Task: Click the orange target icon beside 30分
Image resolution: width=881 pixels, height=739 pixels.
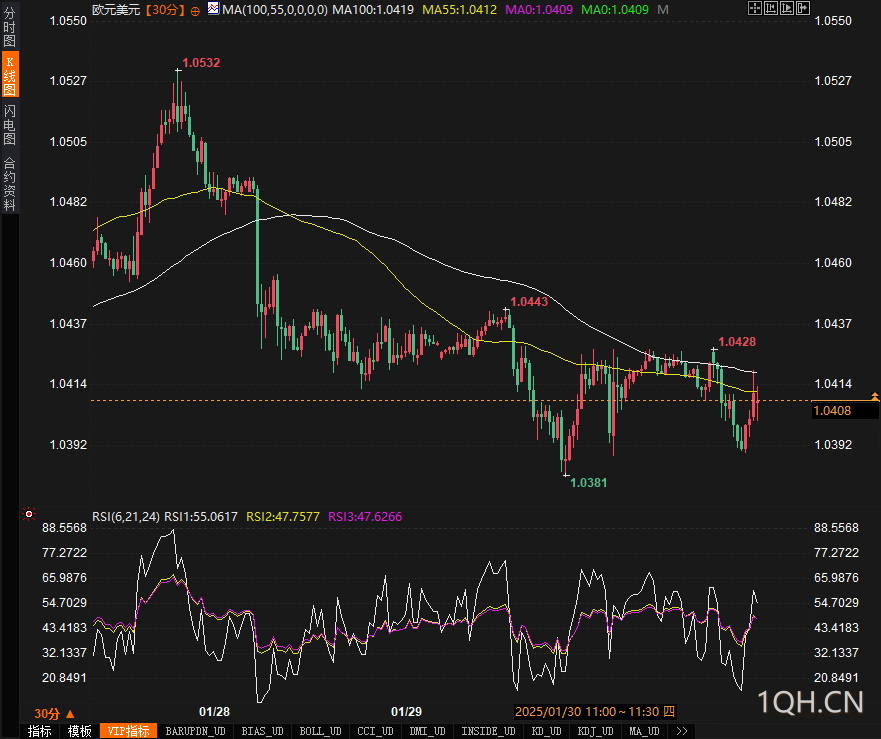Action: point(195,11)
